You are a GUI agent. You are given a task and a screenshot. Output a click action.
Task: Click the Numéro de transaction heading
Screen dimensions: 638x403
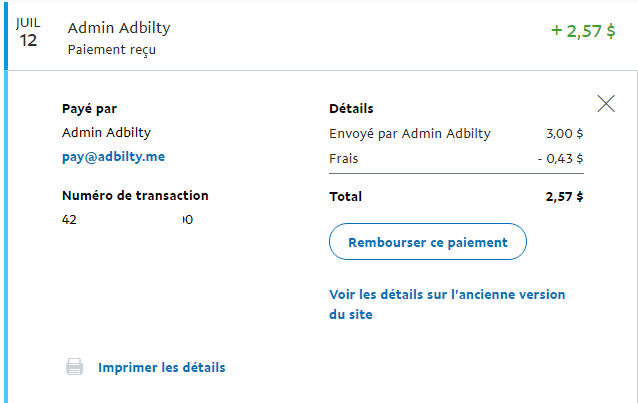135,196
